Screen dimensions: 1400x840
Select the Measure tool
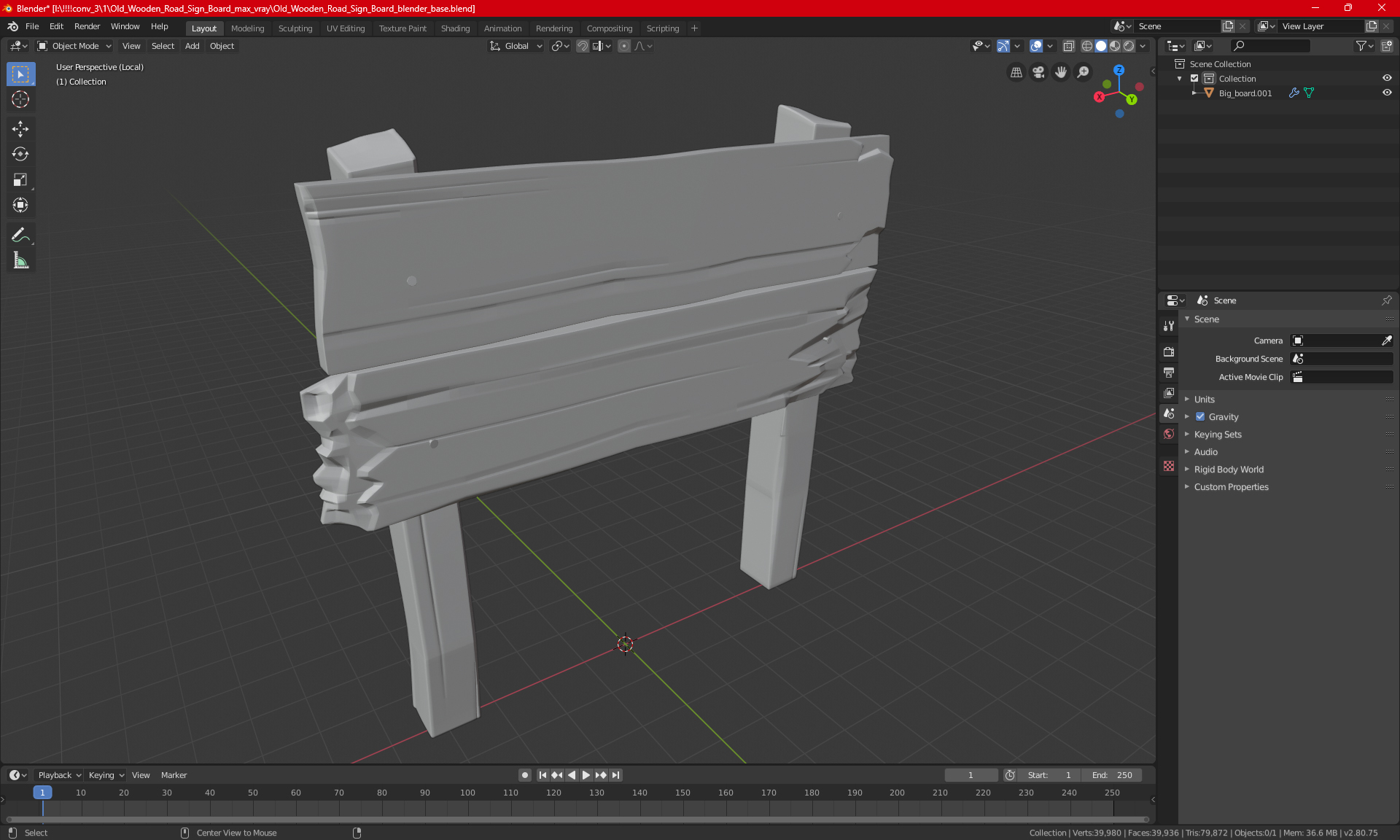[x=20, y=260]
